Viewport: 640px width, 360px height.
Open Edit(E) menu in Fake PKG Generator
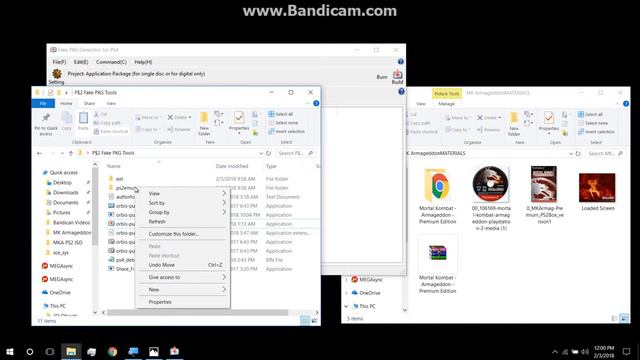tap(81, 62)
